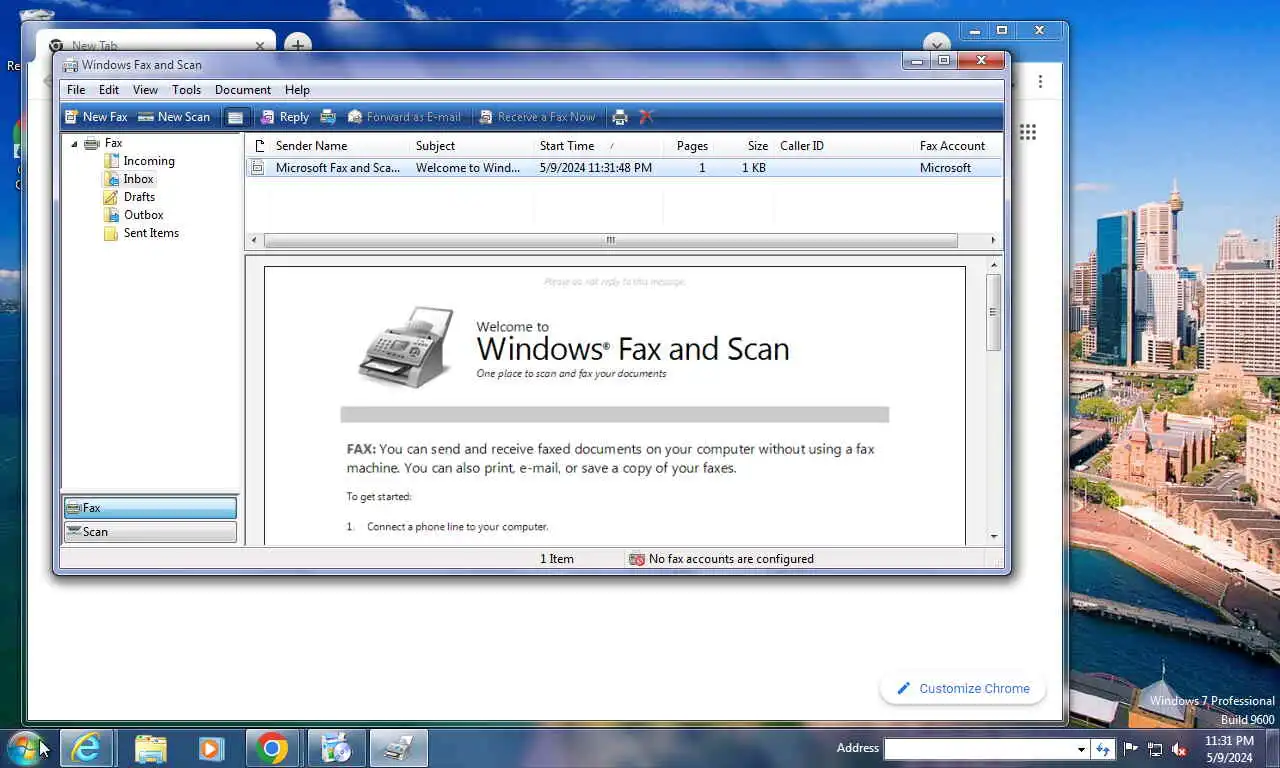Click the Reply toolbar button

284,117
